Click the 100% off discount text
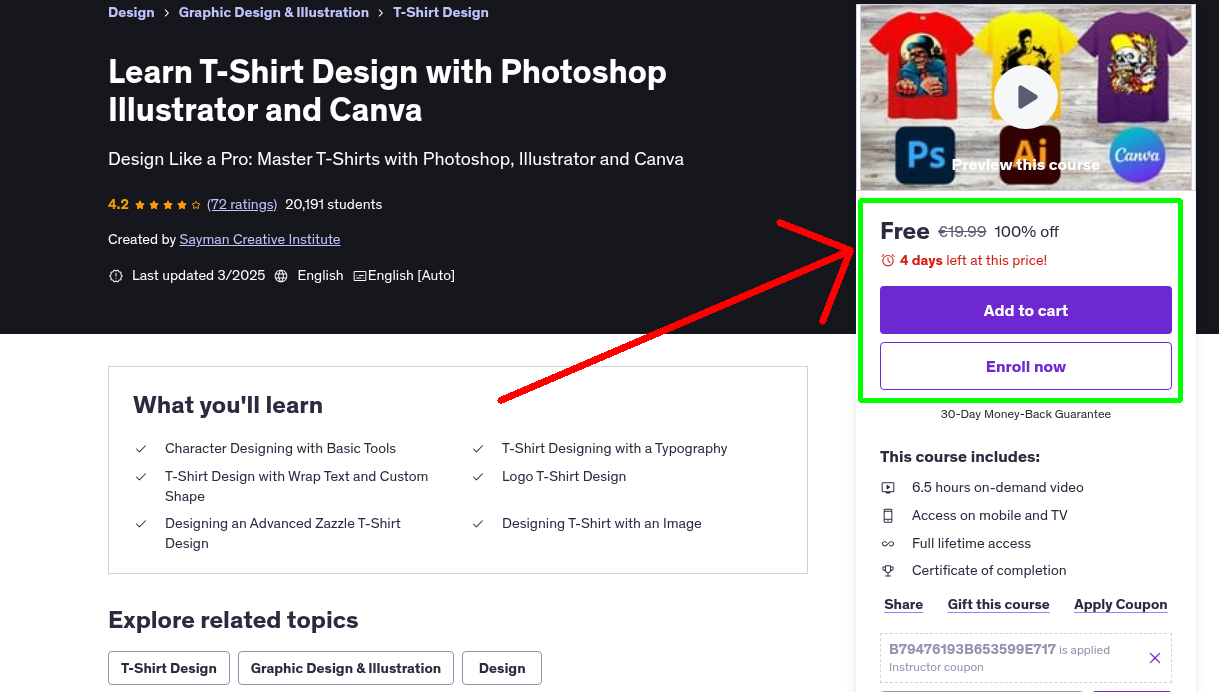The image size is (1219, 692). pos(1027,232)
